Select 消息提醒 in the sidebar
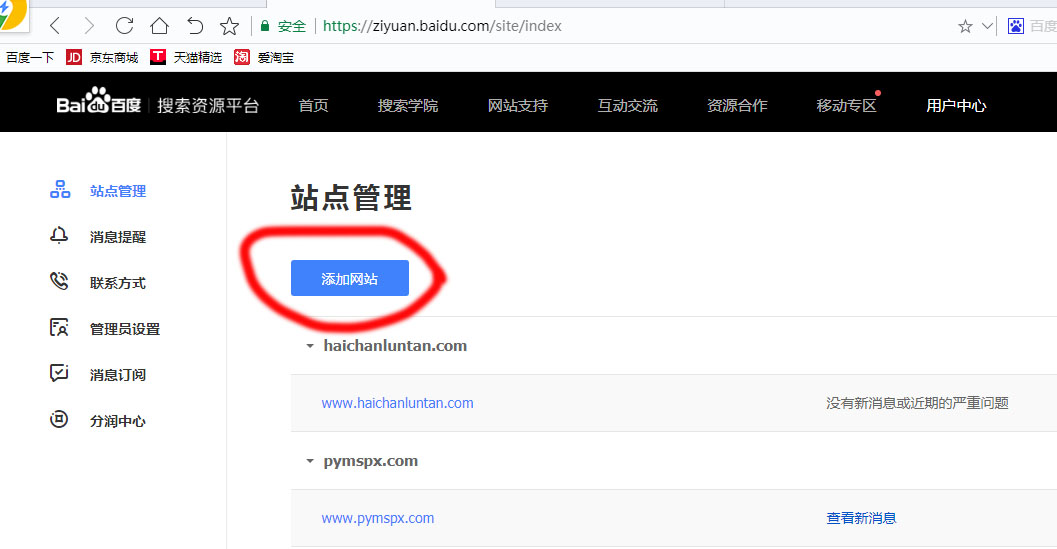The width and height of the screenshot is (1057, 549). [118, 237]
